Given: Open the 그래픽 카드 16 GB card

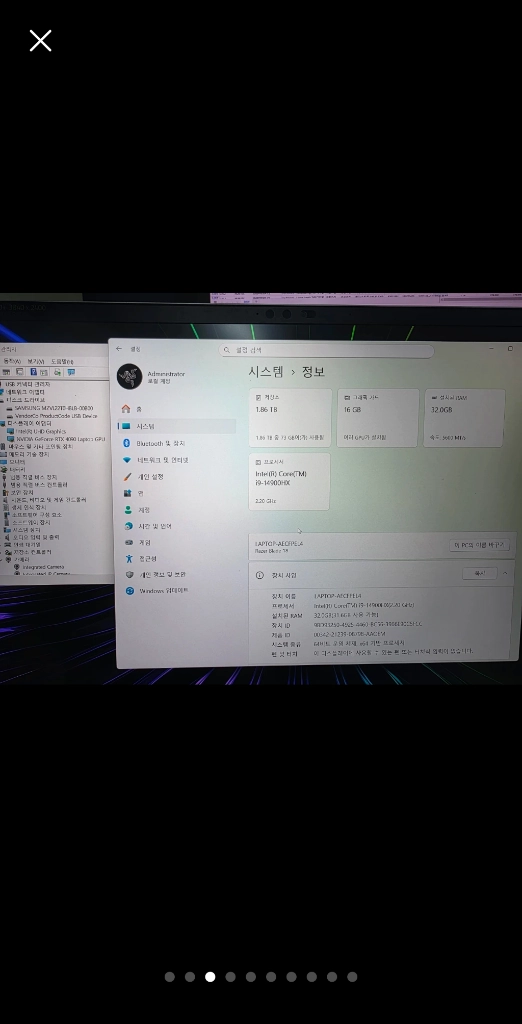Looking at the screenshot, I should coord(378,418).
